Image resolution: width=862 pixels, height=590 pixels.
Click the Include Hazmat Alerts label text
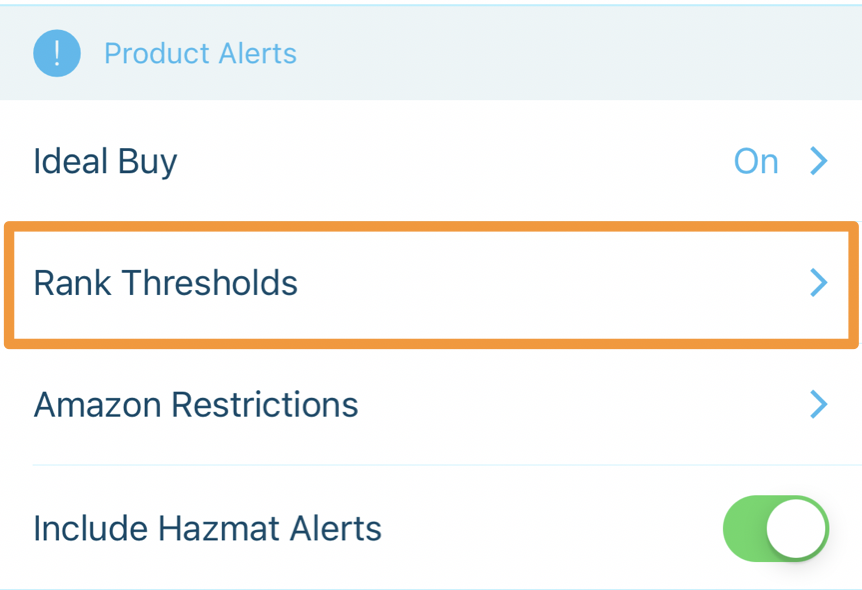pos(208,528)
